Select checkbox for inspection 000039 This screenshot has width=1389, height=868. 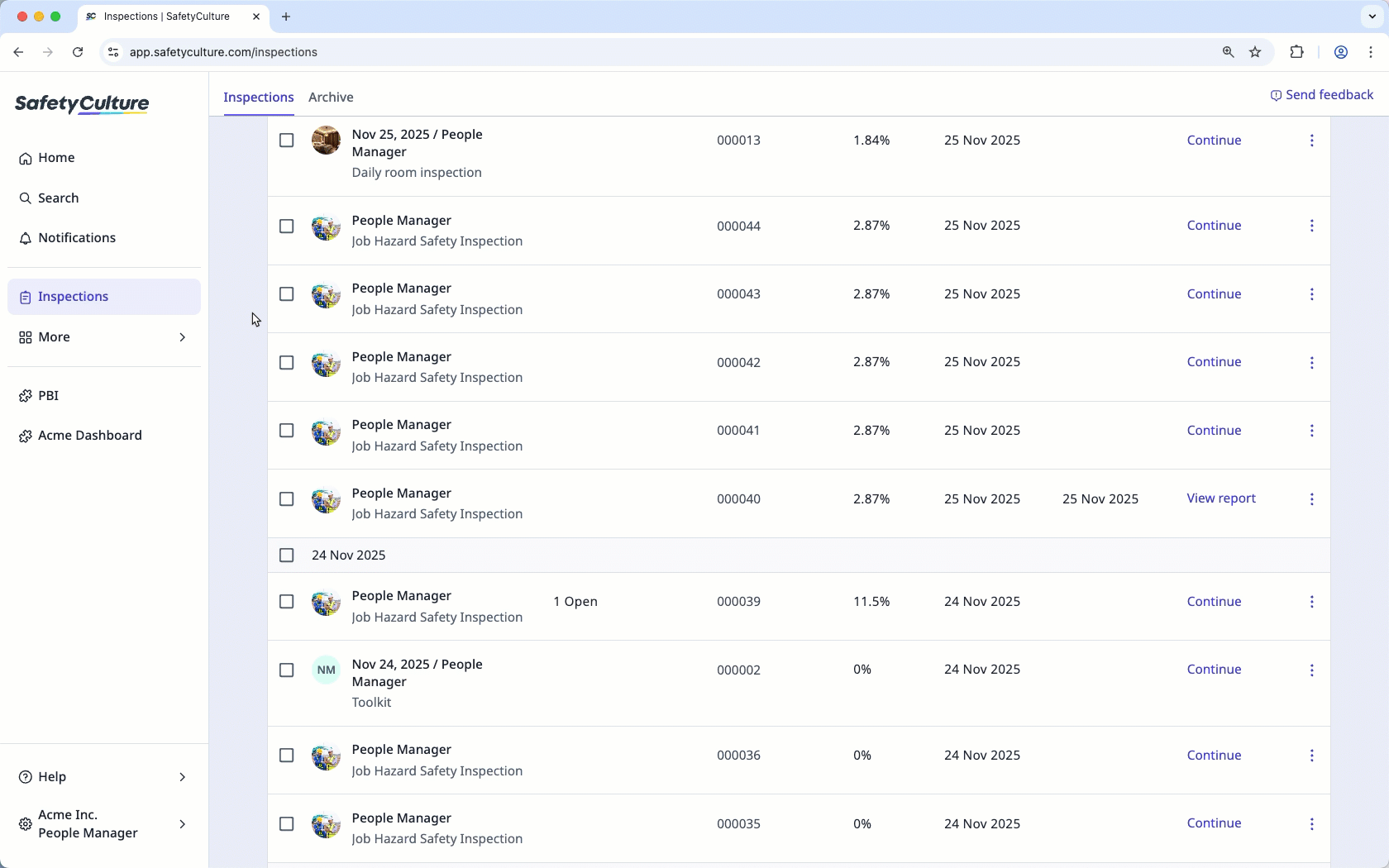[286, 602]
